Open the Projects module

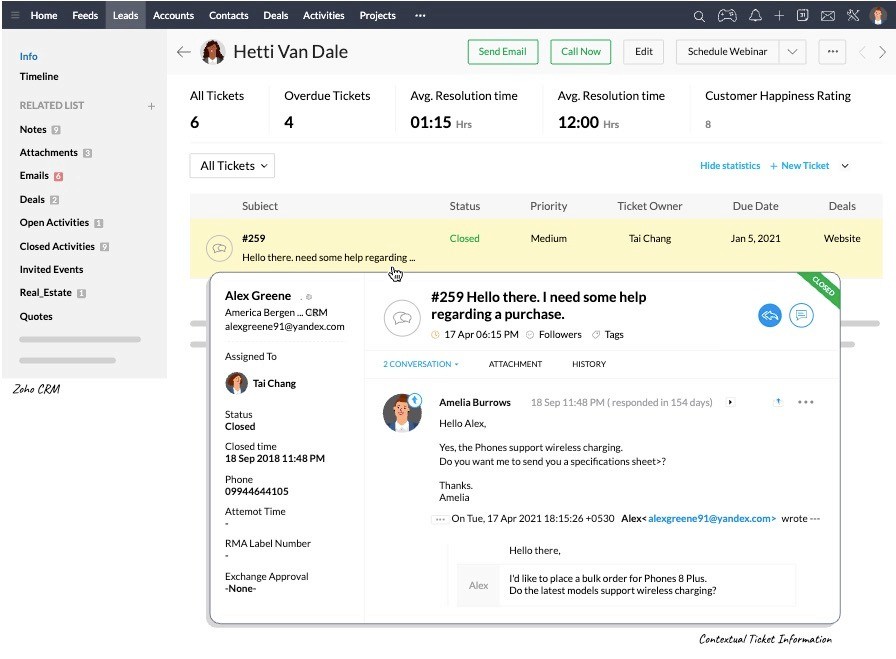377,15
